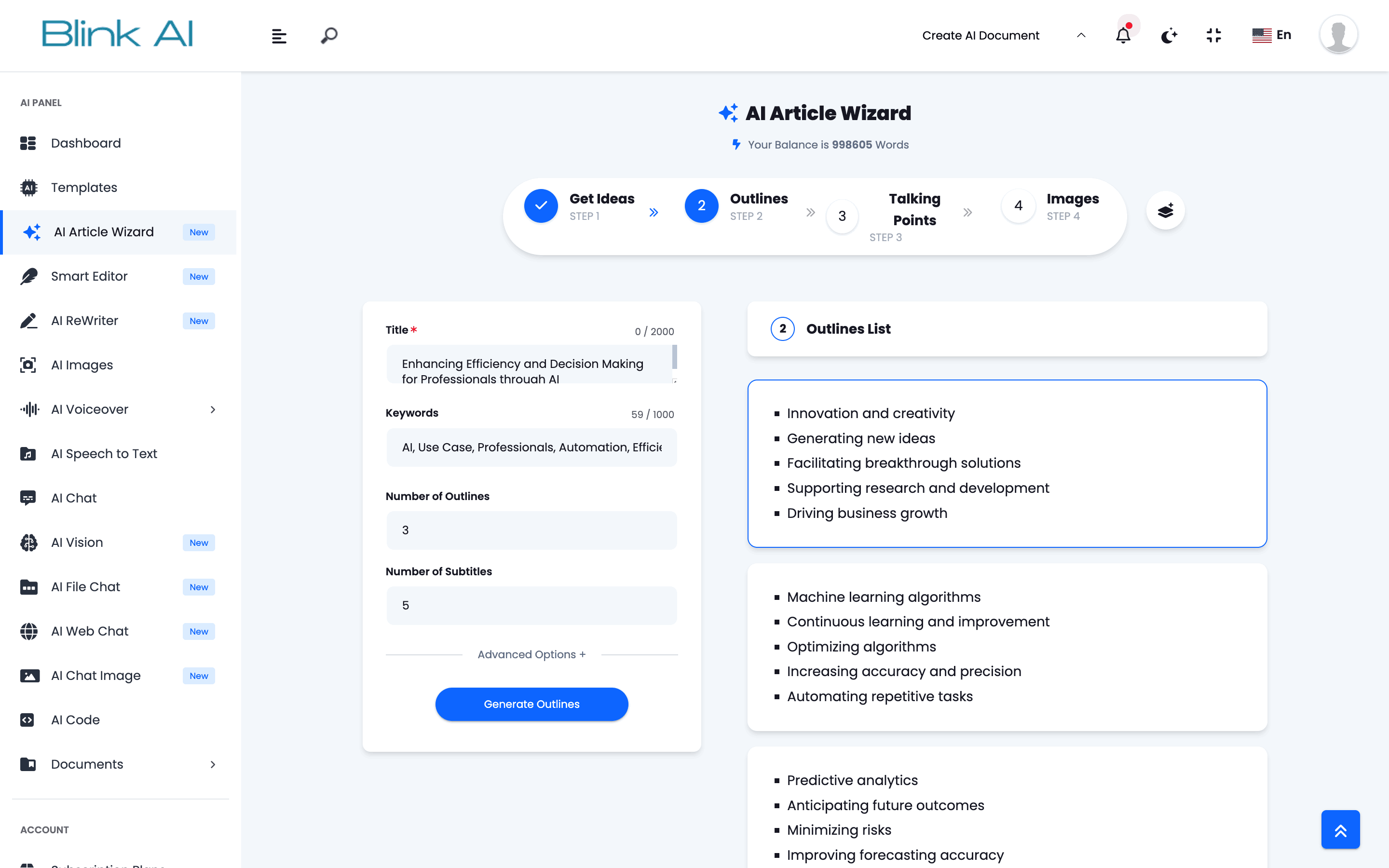Collapse the sidebar with the hamburger icon
Screen dimensions: 1389x868
[x=279, y=36]
